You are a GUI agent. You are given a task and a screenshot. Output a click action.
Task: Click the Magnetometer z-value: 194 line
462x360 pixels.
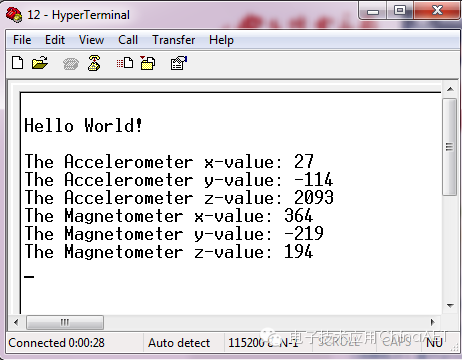[x=169, y=252]
